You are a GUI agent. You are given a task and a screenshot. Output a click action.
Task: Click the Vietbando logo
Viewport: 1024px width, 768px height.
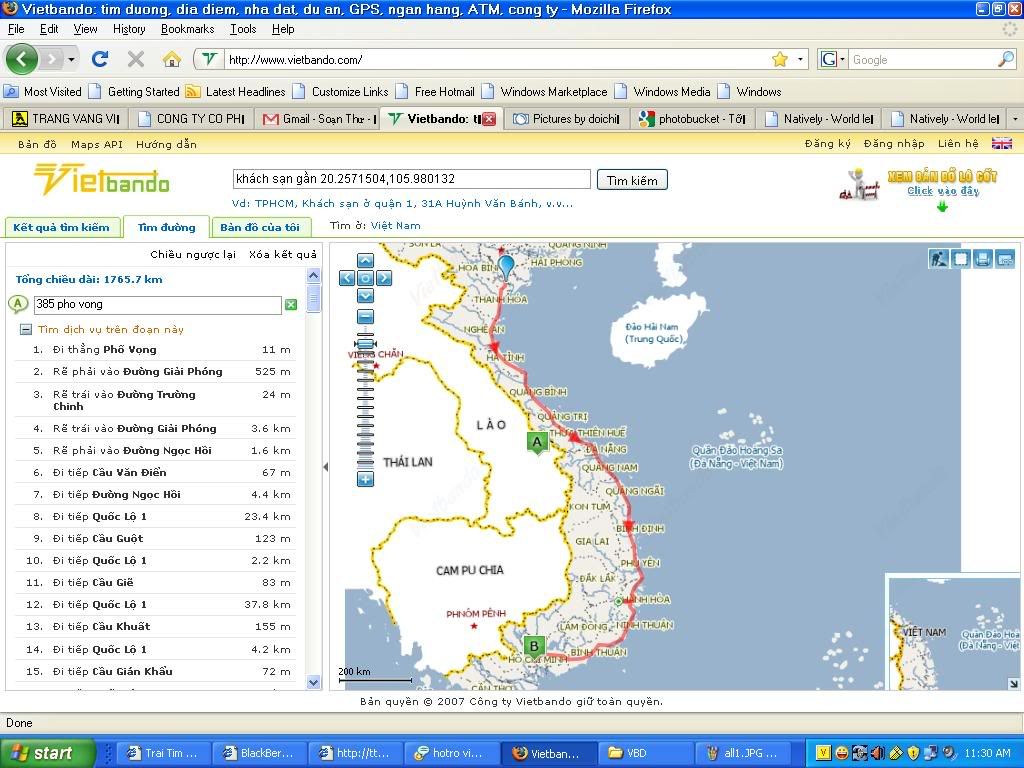(101, 179)
